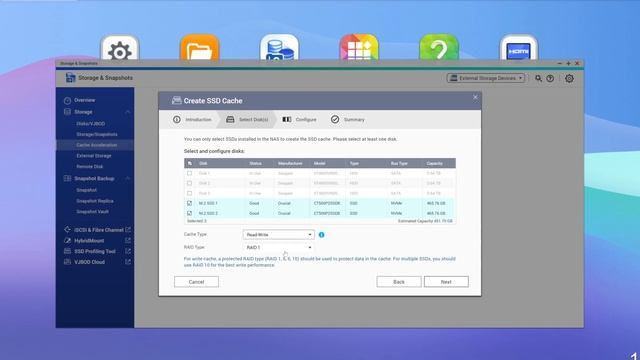
Task: Go to the Configure wizard step
Action: (x=300, y=120)
